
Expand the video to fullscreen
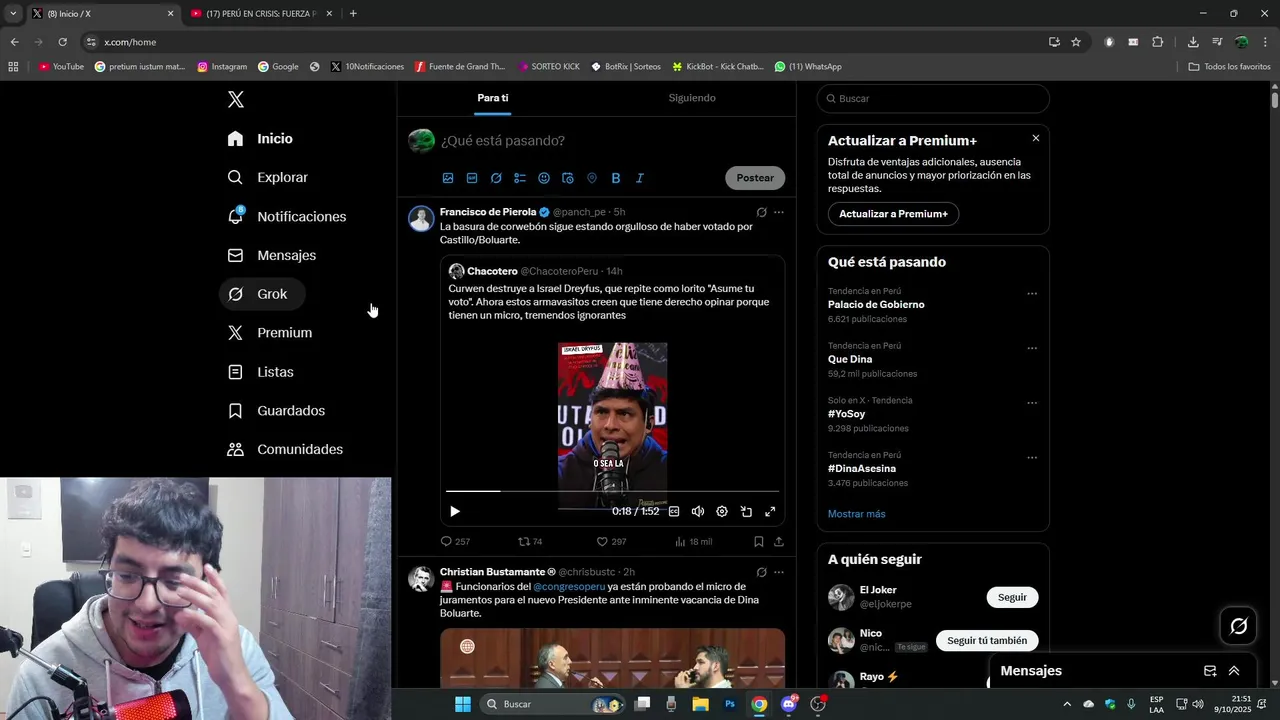(x=770, y=511)
